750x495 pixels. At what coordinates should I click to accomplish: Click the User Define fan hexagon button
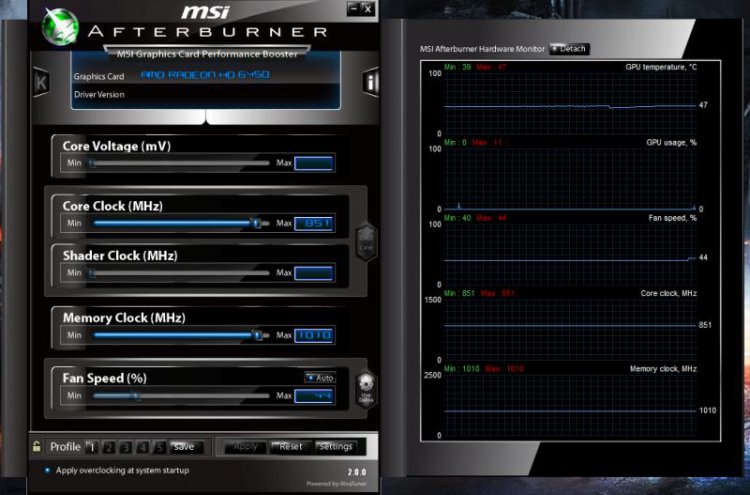click(x=366, y=389)
